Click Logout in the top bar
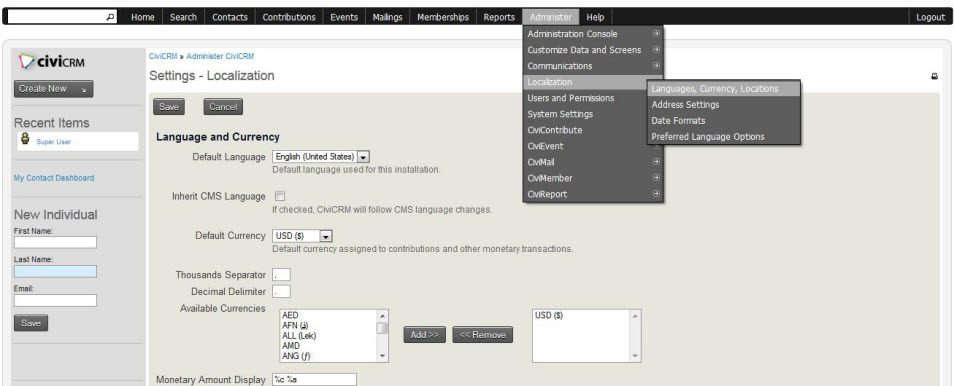The height and width of the screenshot is (386, 954). click(930, 17)
